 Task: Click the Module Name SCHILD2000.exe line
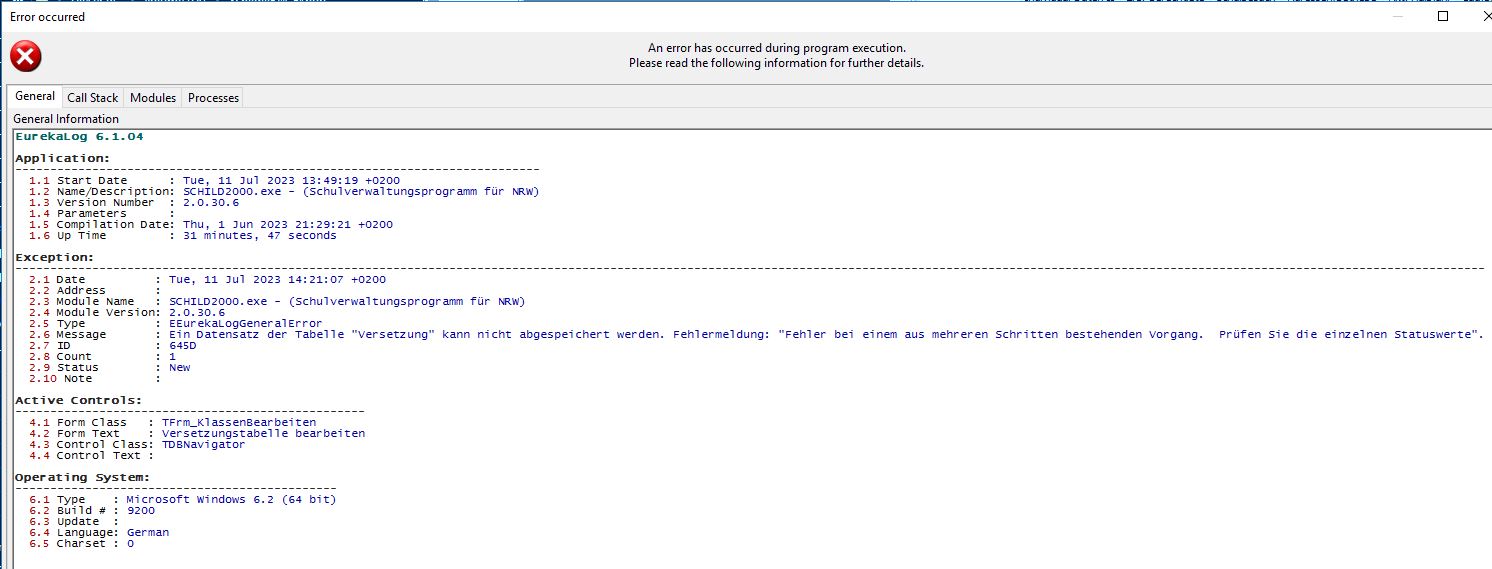277,301
